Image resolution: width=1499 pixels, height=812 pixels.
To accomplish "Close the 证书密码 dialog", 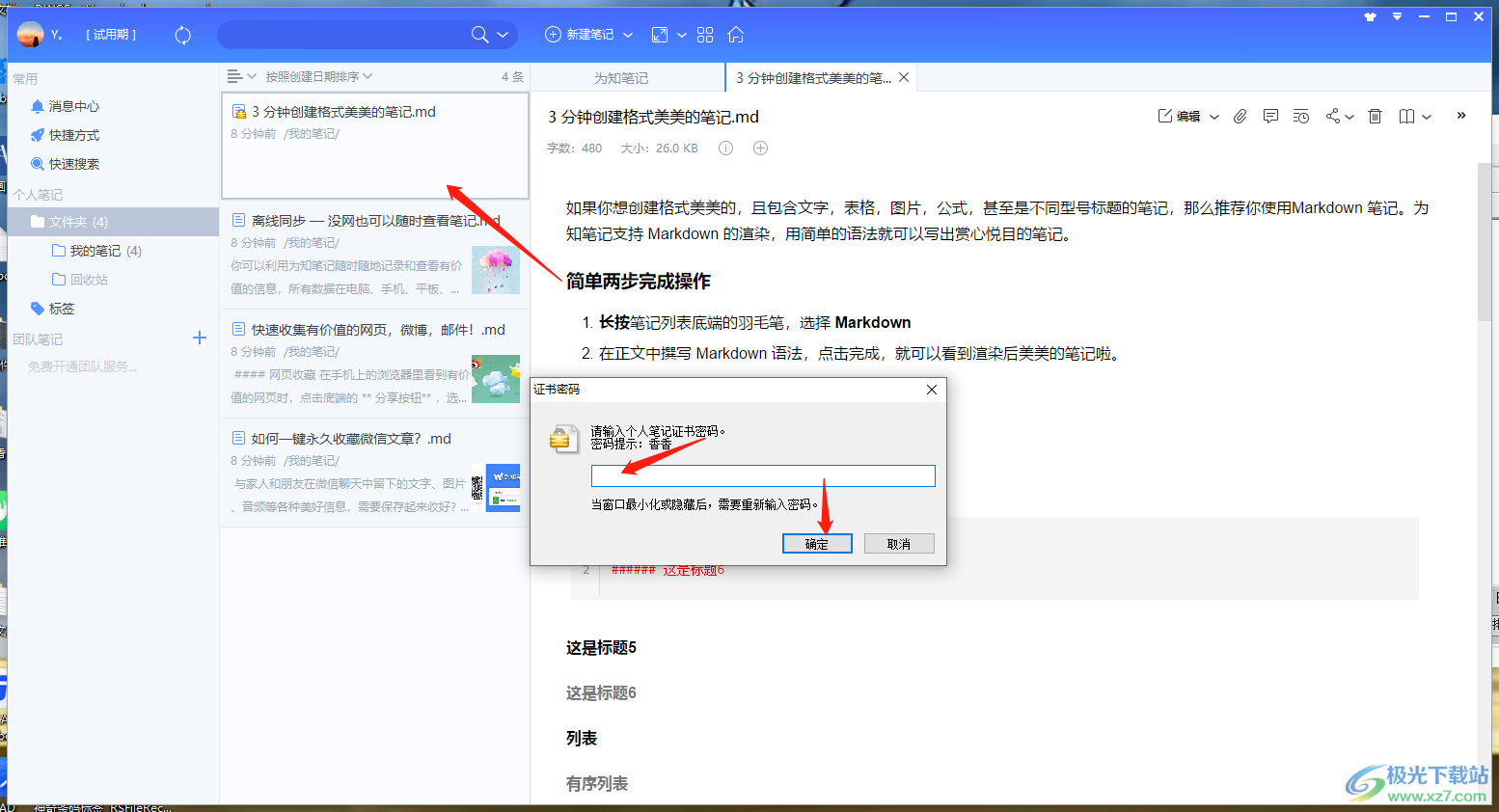I will point(931,390).
